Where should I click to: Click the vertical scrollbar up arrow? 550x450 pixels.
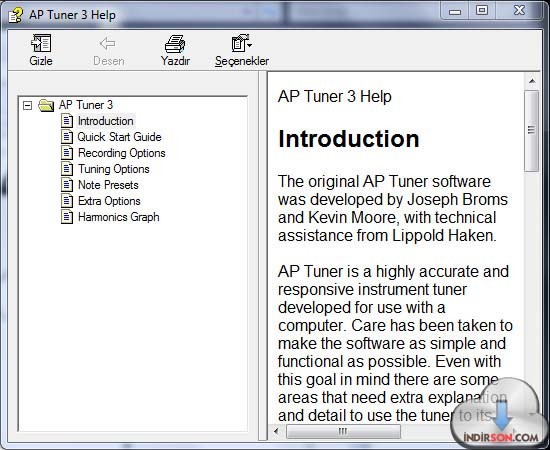[532, 81]
